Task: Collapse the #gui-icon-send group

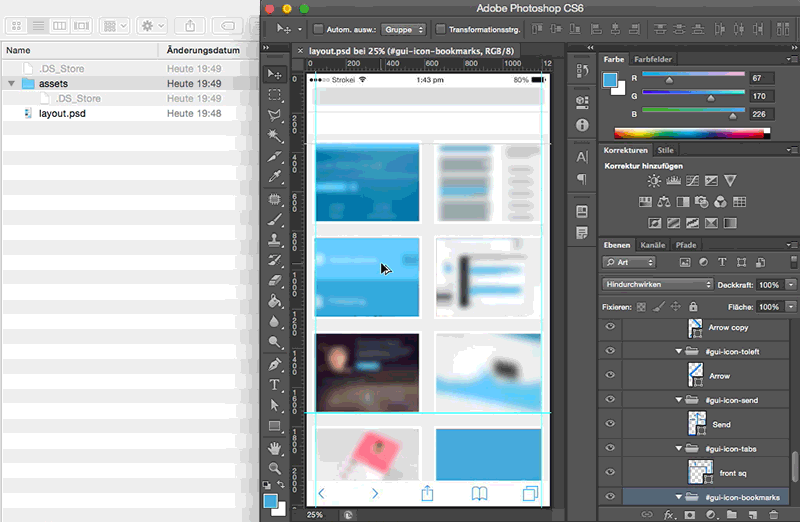Action: 679,400
